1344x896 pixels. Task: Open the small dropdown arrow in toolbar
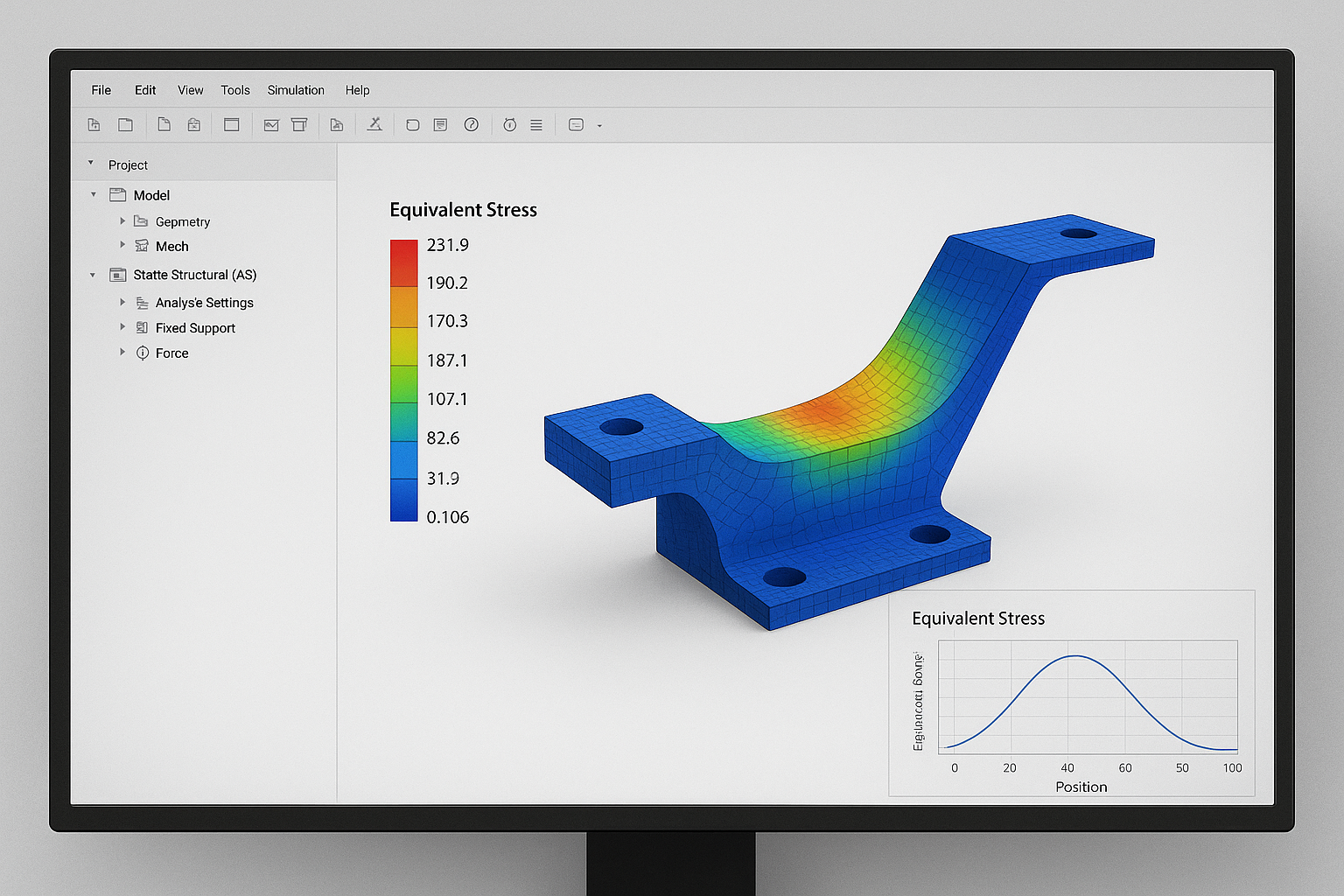tap(599, 126)
